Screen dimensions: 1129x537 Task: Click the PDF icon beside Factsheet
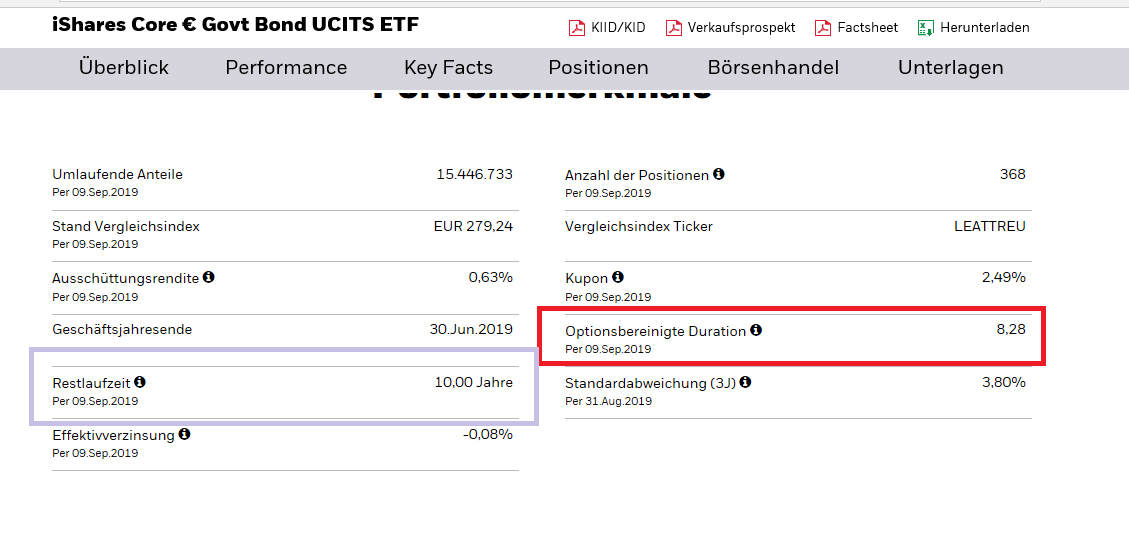tap(823, 28)
